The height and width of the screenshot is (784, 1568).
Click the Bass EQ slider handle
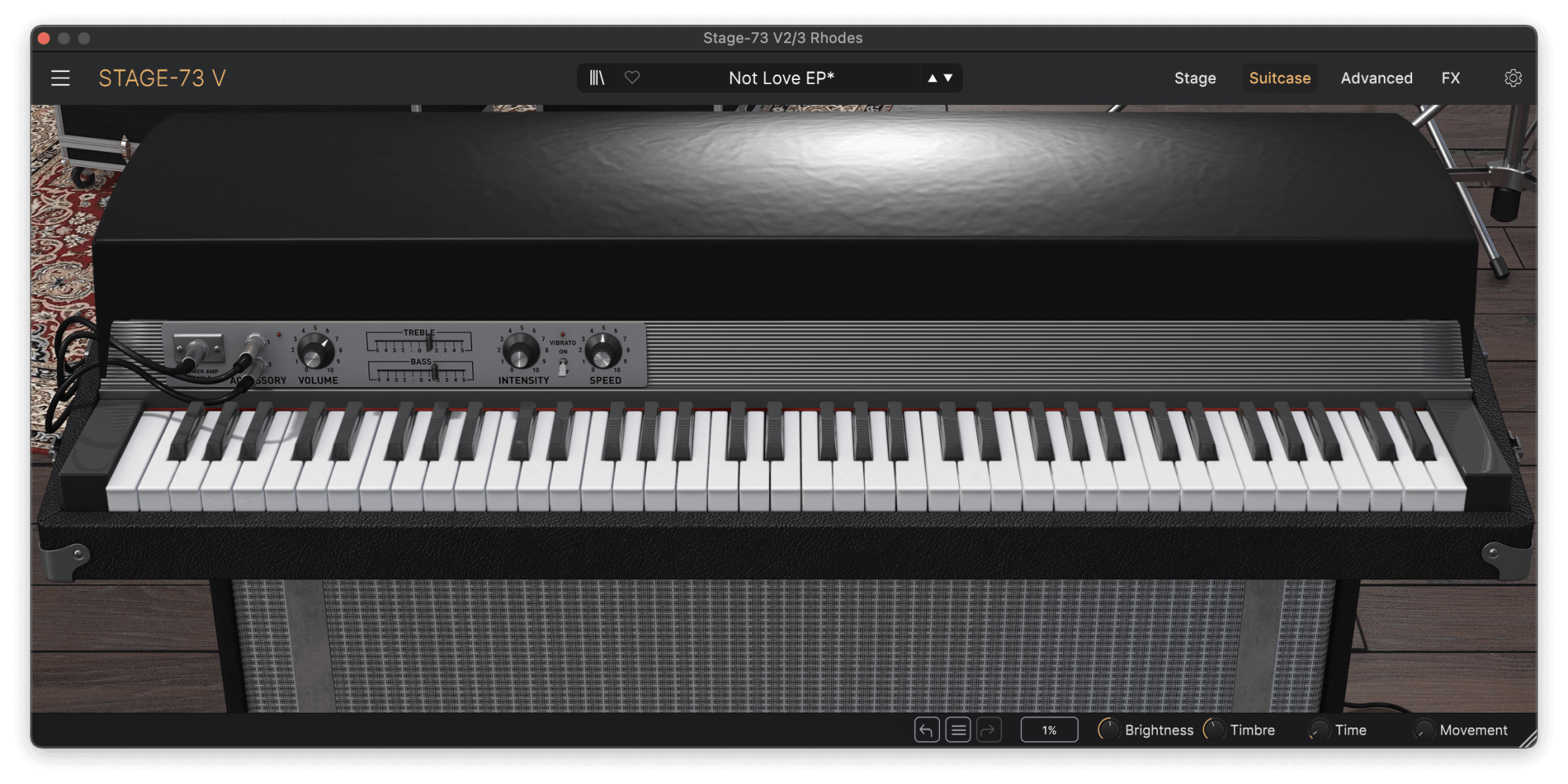point(434,372)
